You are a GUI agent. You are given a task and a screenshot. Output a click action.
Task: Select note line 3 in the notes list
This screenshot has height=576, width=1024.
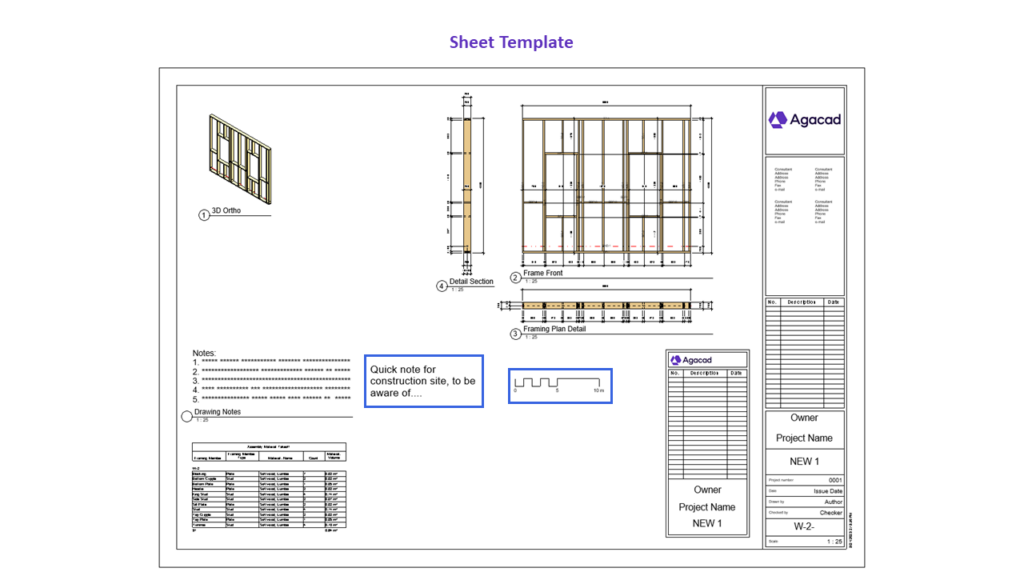[x=272, y=380]
